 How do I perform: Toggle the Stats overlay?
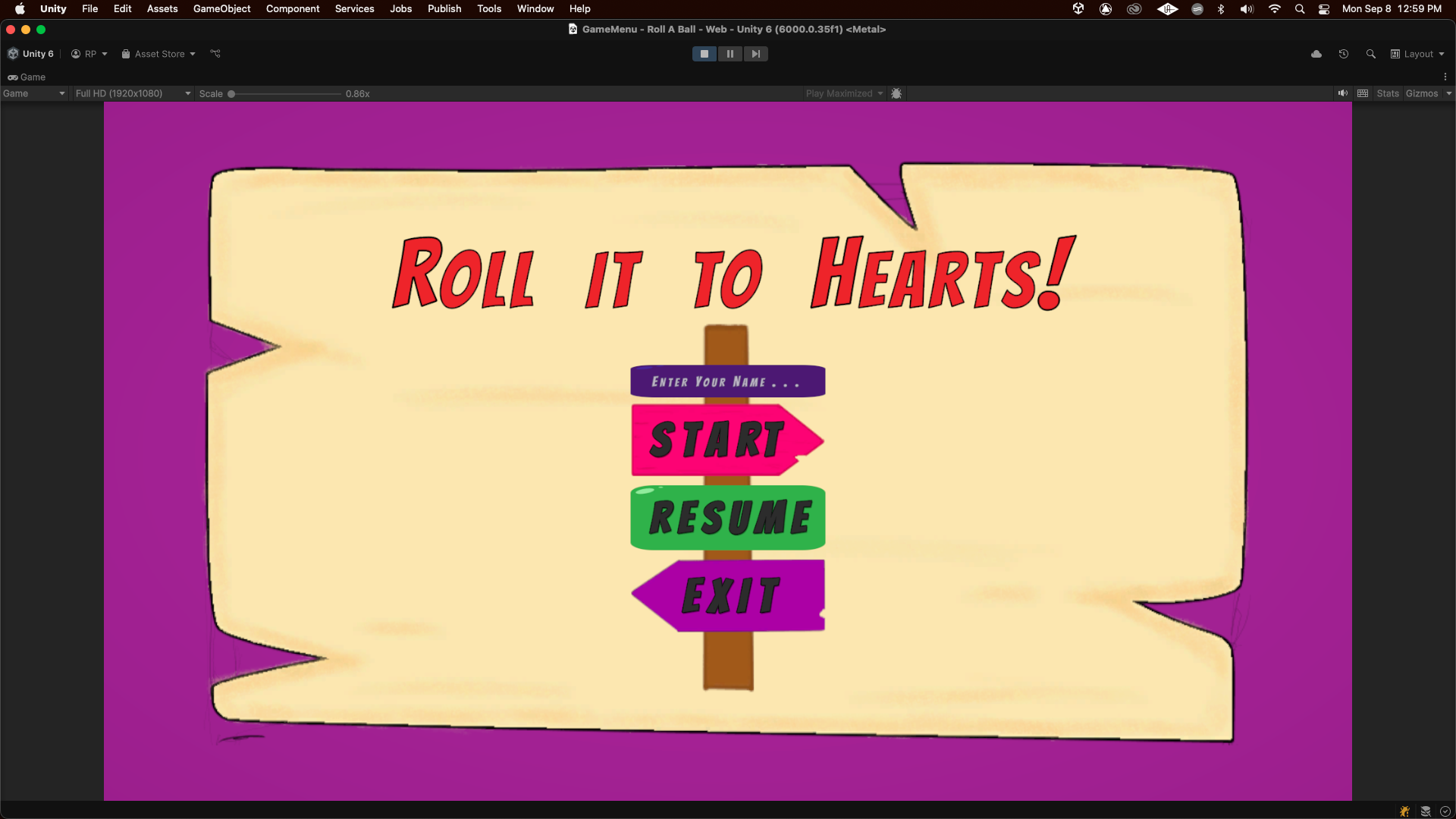click(x=1388, y=93)
